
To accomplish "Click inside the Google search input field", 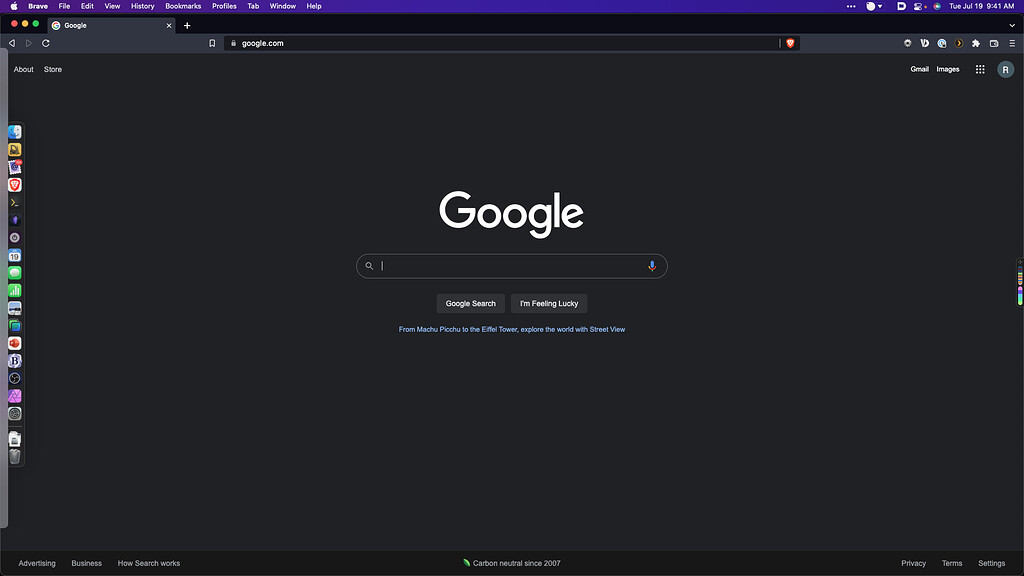I will 500,265.
